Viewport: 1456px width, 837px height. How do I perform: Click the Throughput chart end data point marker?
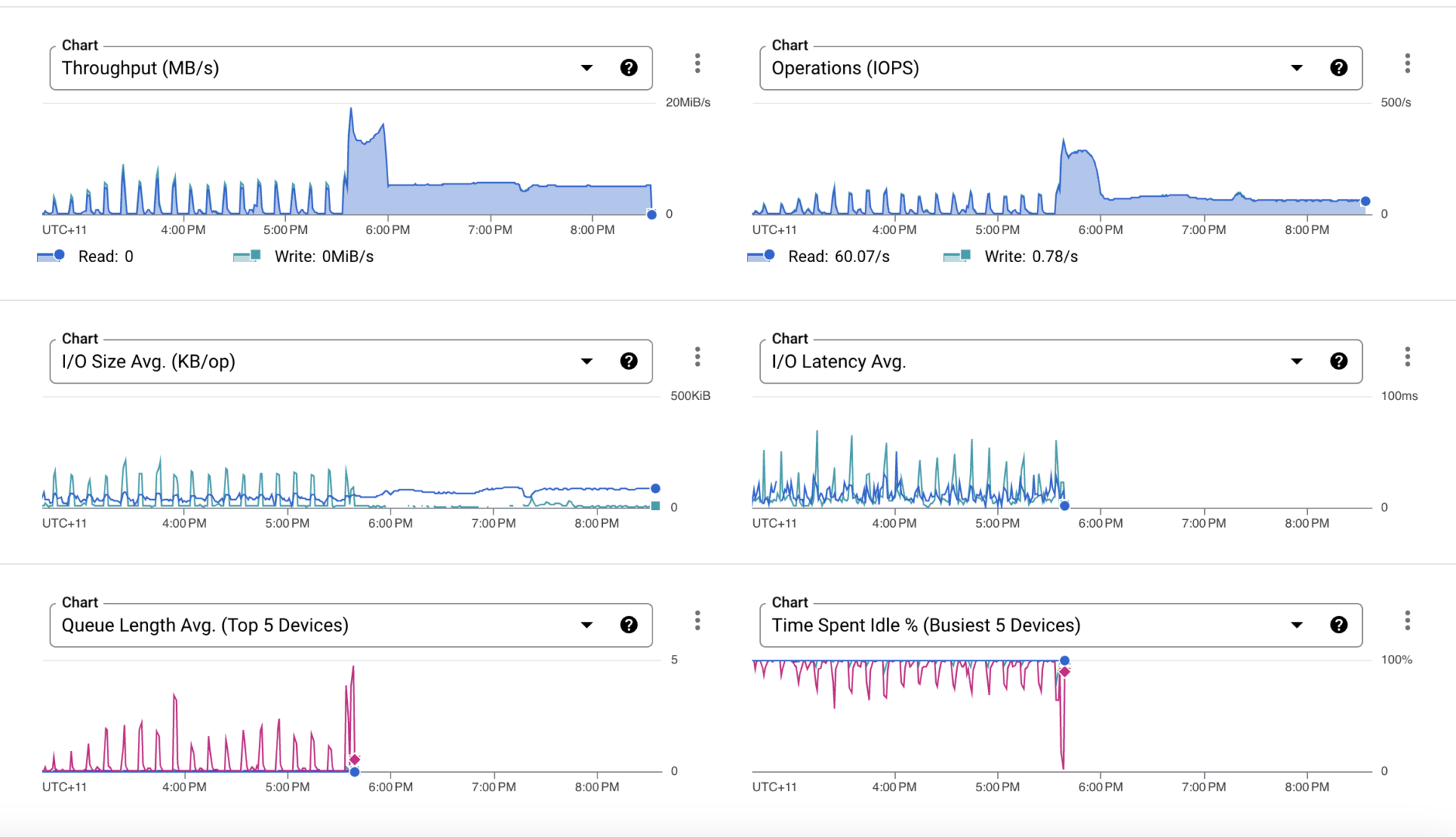[x=652, y=215]
